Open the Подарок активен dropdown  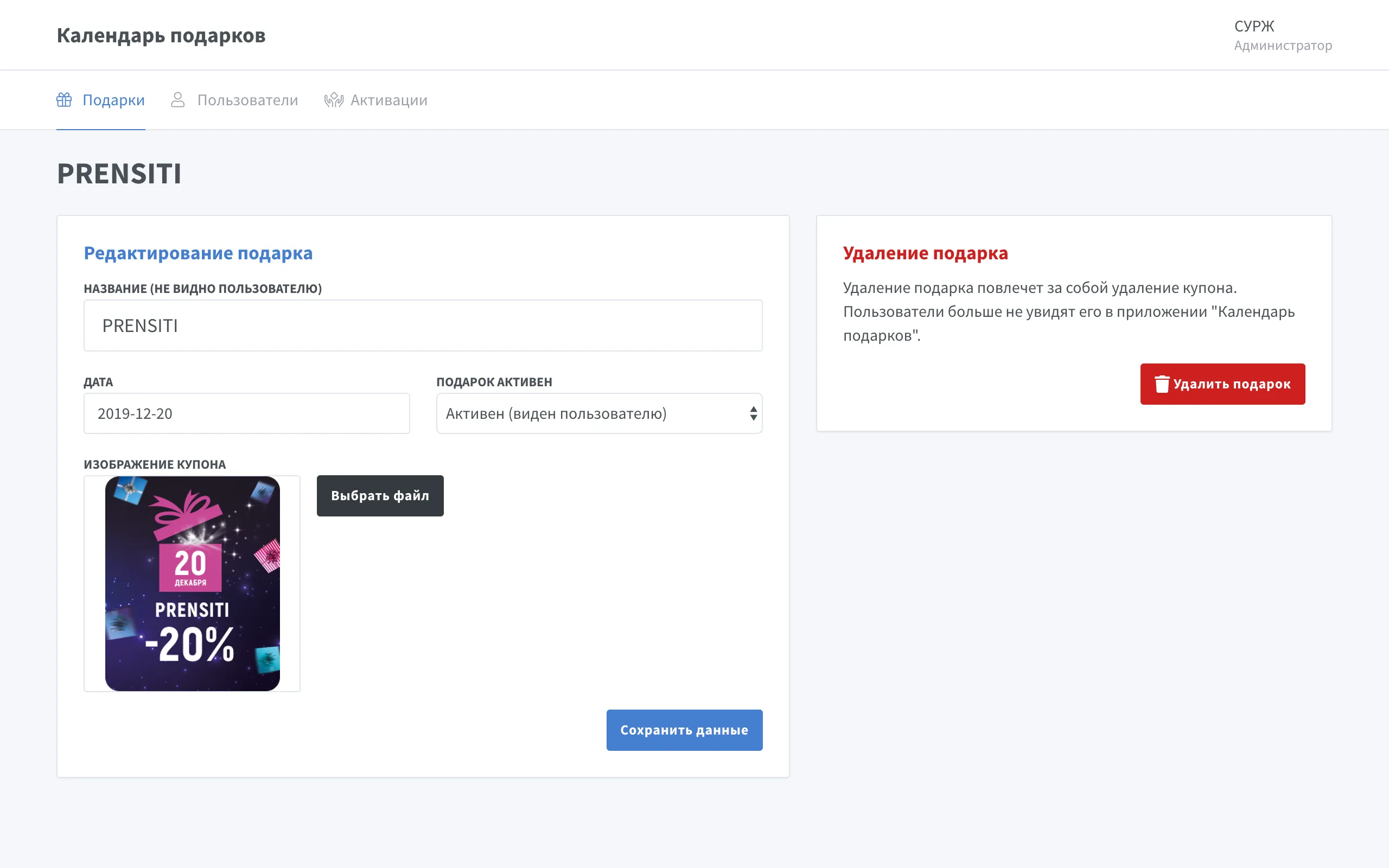[599, 413]
